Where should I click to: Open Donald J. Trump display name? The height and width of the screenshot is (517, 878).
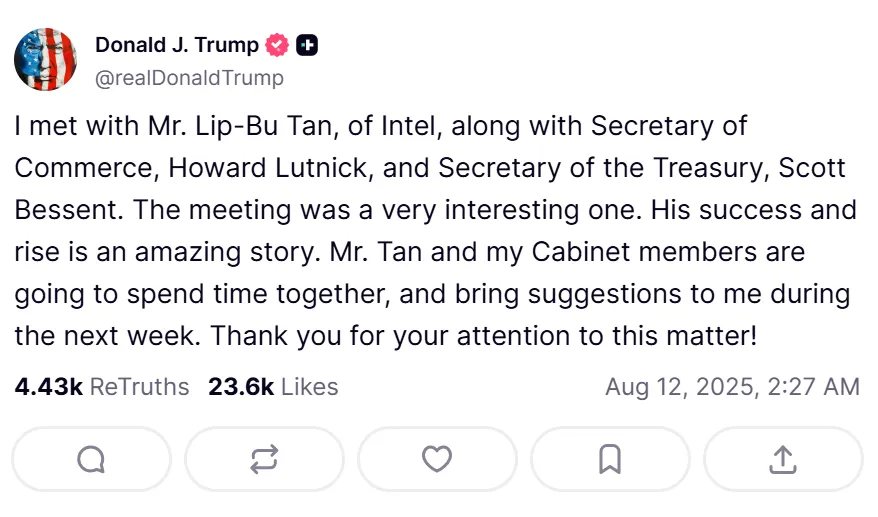pos(177,45)
